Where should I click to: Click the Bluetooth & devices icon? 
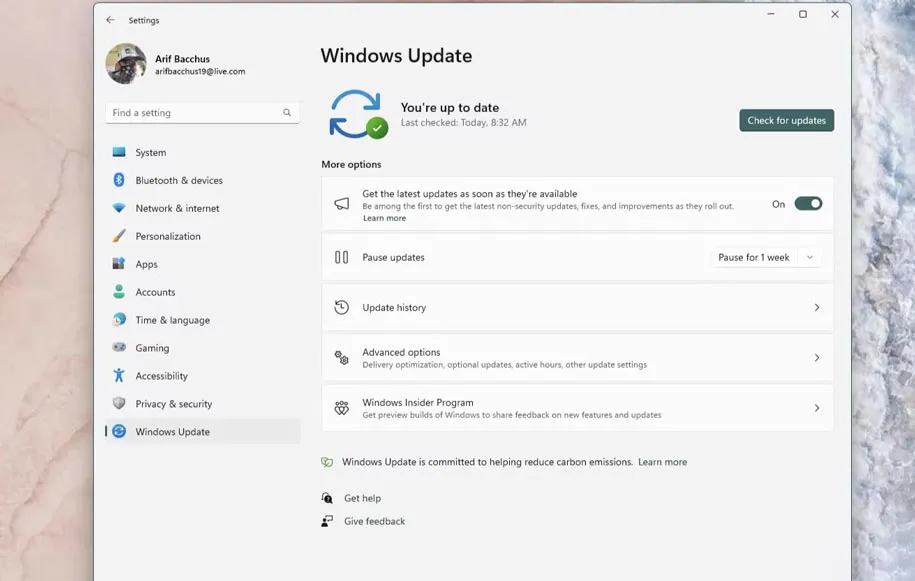[x=119, y=180]
